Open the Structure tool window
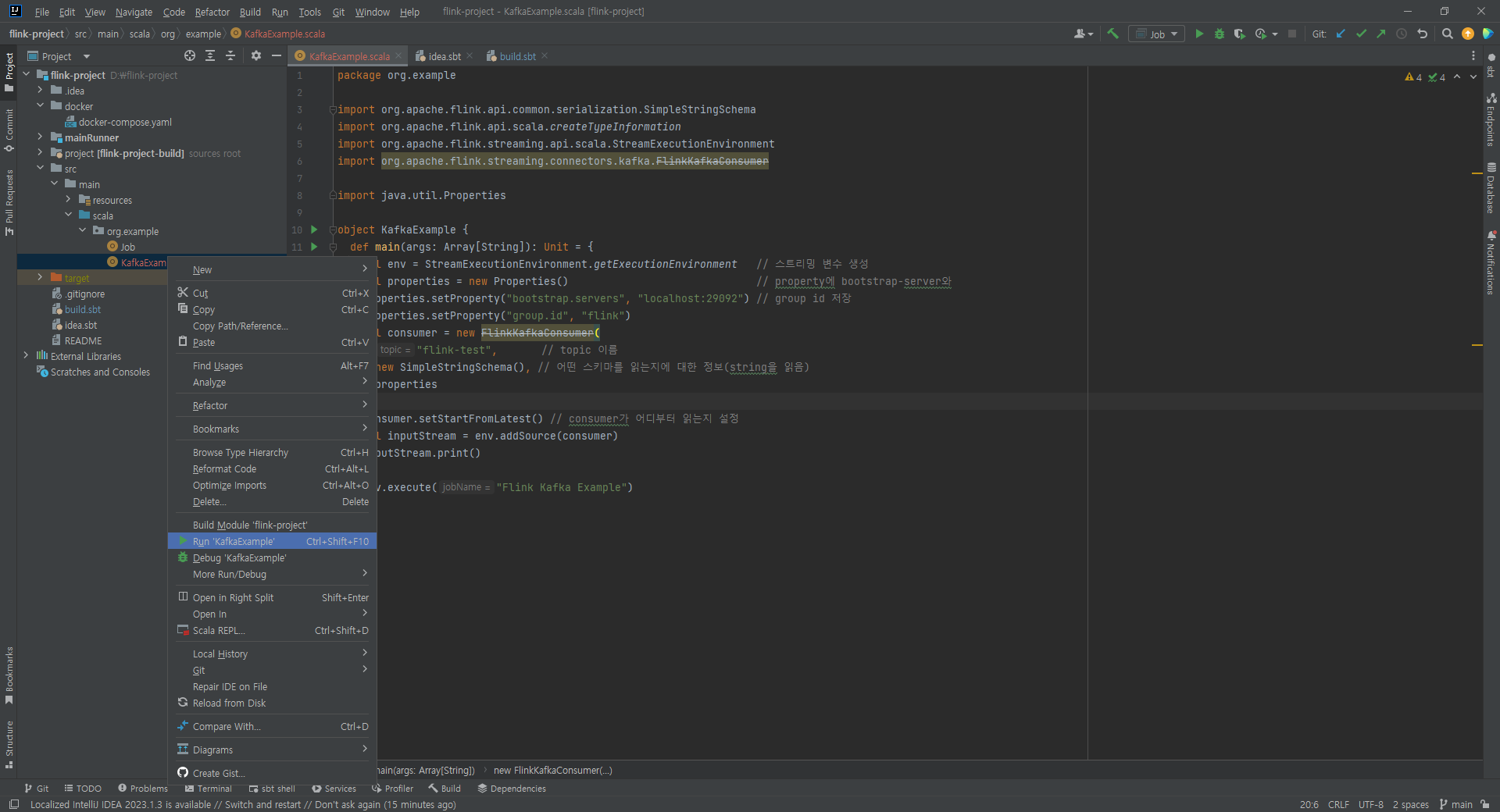Viewport: 1500px width, 812px height. (x=9, y=745)
